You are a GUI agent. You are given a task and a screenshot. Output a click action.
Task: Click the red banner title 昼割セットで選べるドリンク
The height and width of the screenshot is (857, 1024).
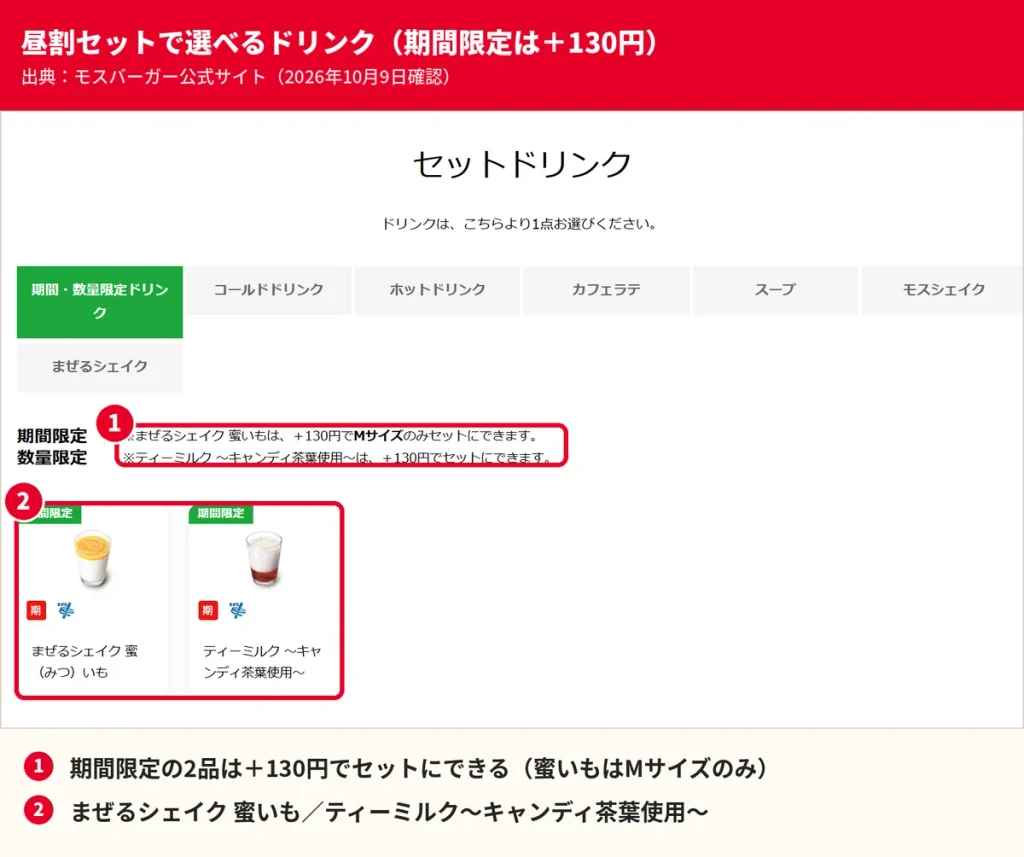[x=340, y=42]
